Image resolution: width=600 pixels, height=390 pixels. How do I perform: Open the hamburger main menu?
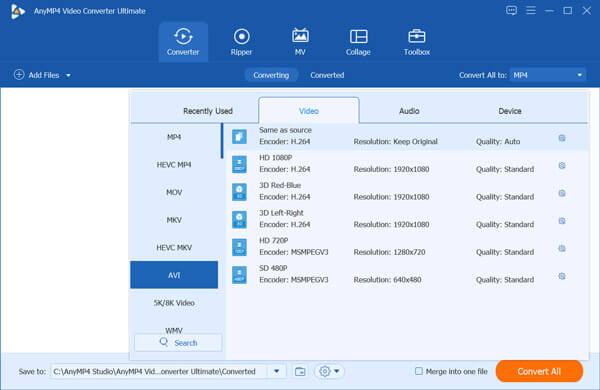point(531,10)
